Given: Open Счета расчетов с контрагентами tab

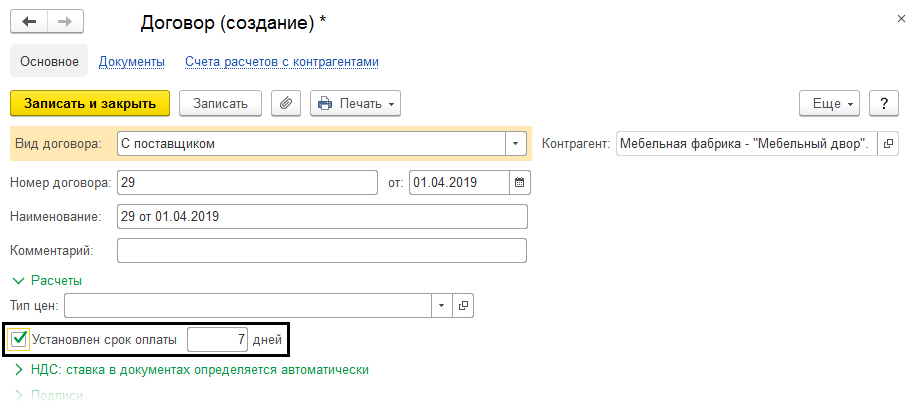Looking at the screenshot, I should coord(281,62).
